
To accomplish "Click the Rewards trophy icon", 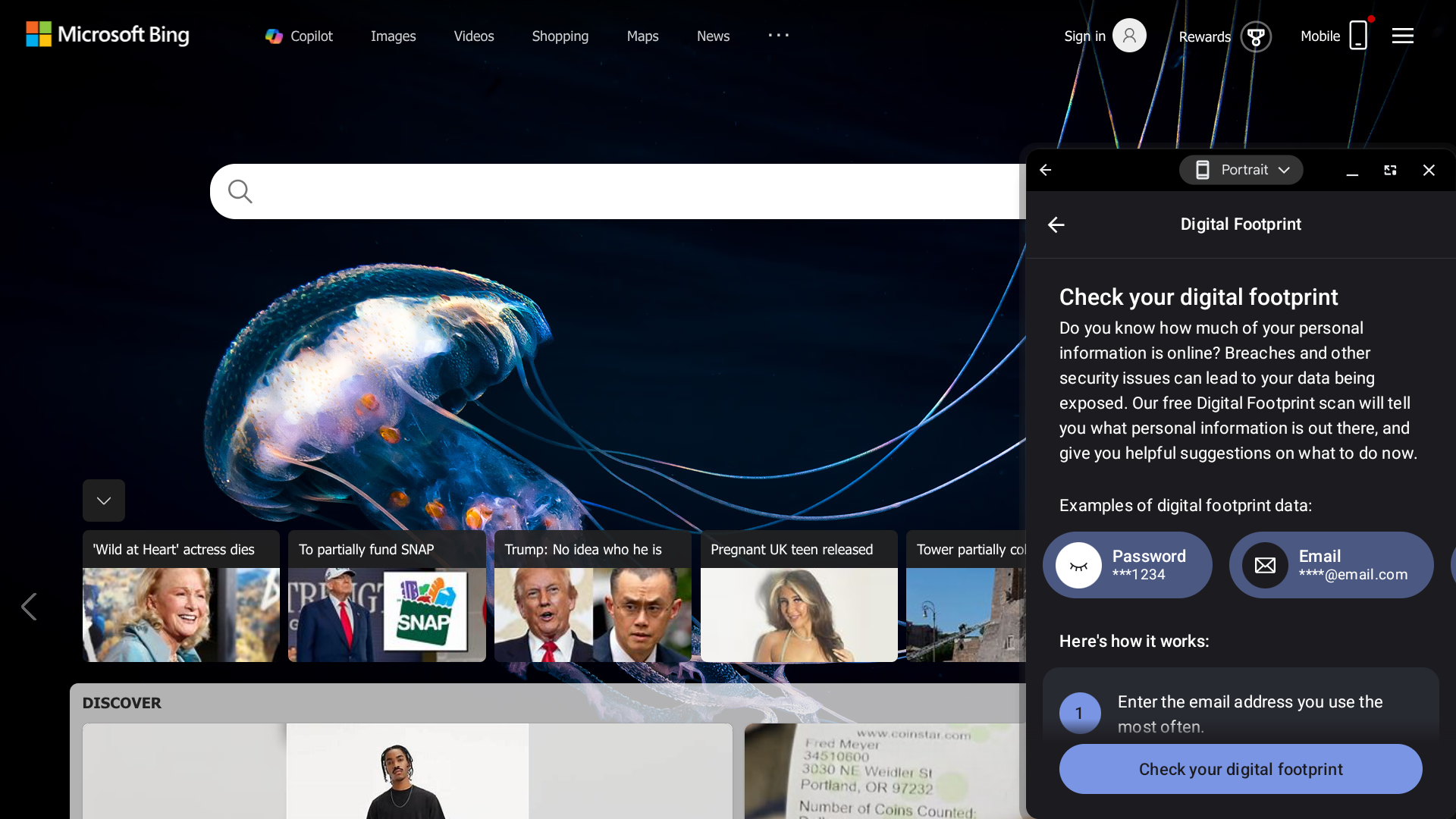I will pos(1256,36).
